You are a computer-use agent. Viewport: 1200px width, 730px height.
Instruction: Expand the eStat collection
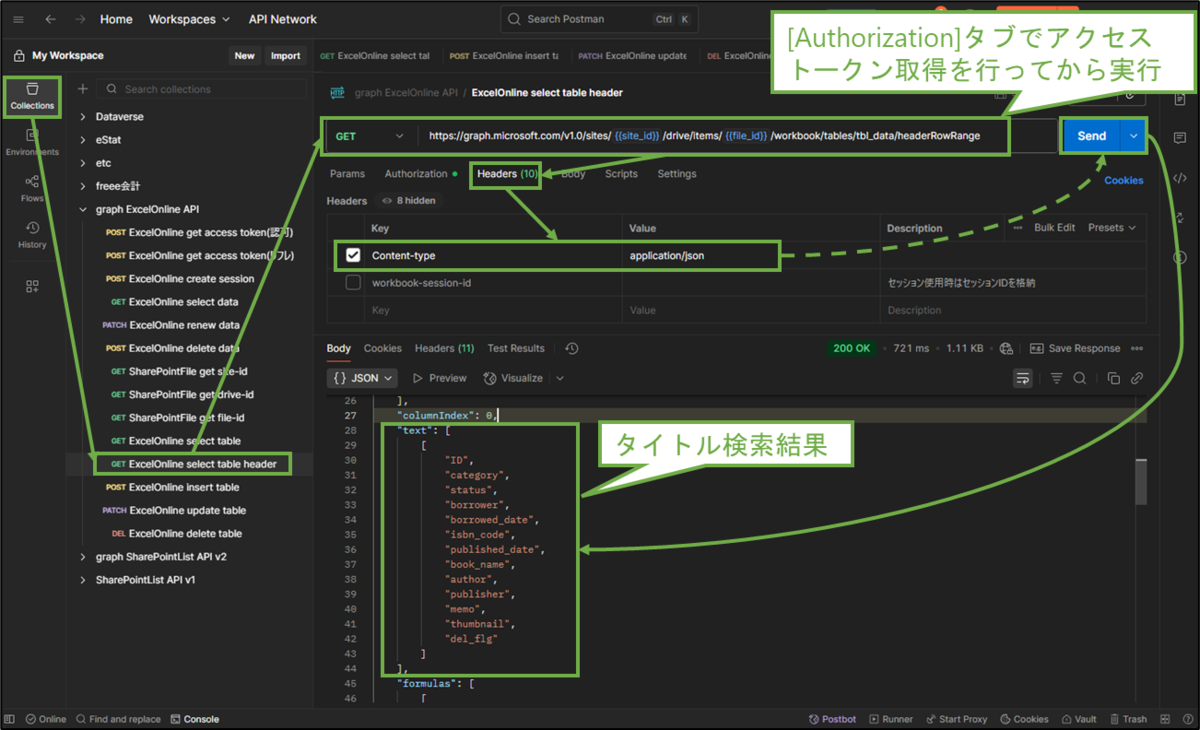click(83, 140)
